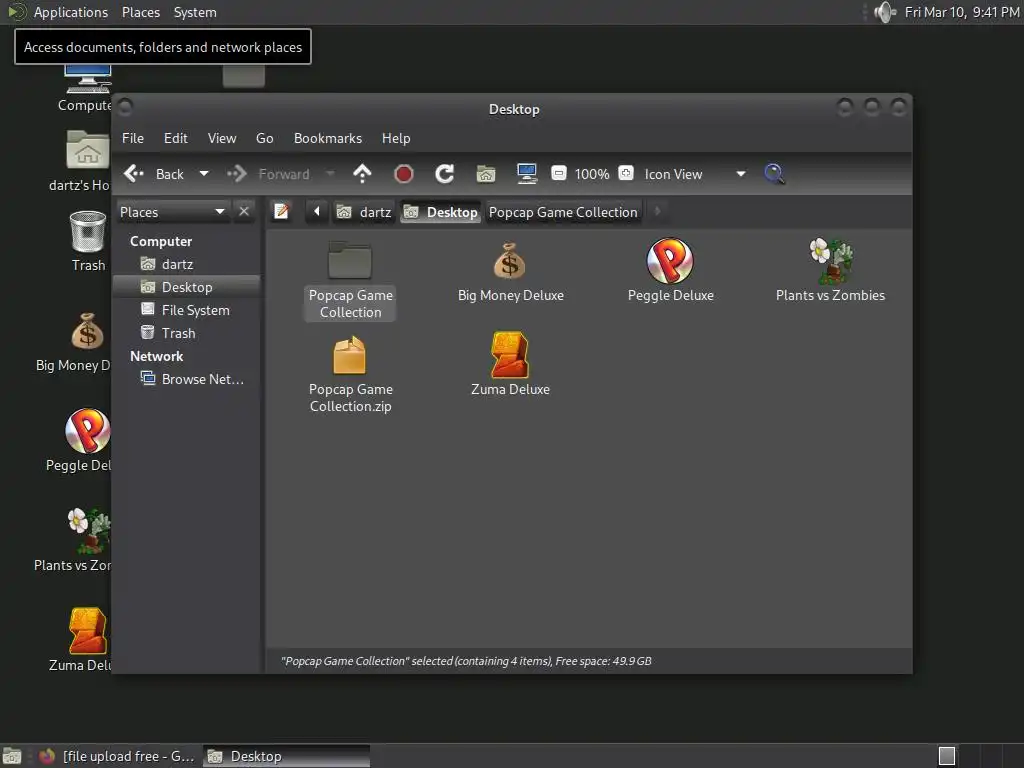Click the Trash icon on desktop

pos(88,232)
